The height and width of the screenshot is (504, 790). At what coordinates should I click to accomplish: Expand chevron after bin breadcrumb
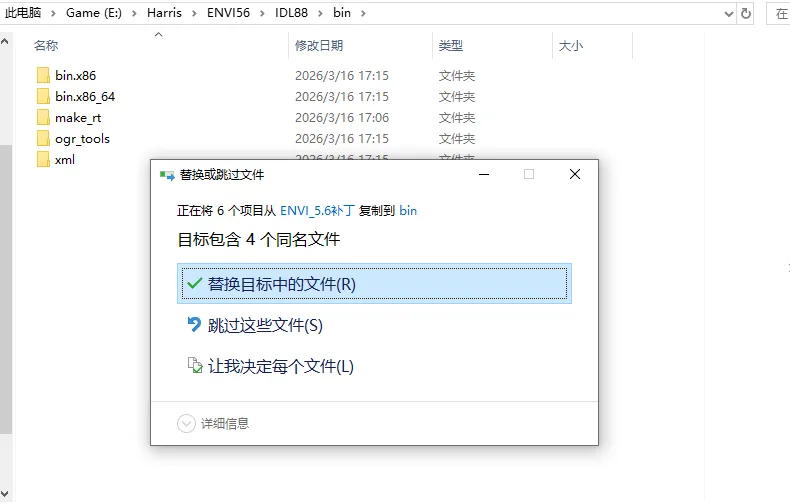(363, 14)
